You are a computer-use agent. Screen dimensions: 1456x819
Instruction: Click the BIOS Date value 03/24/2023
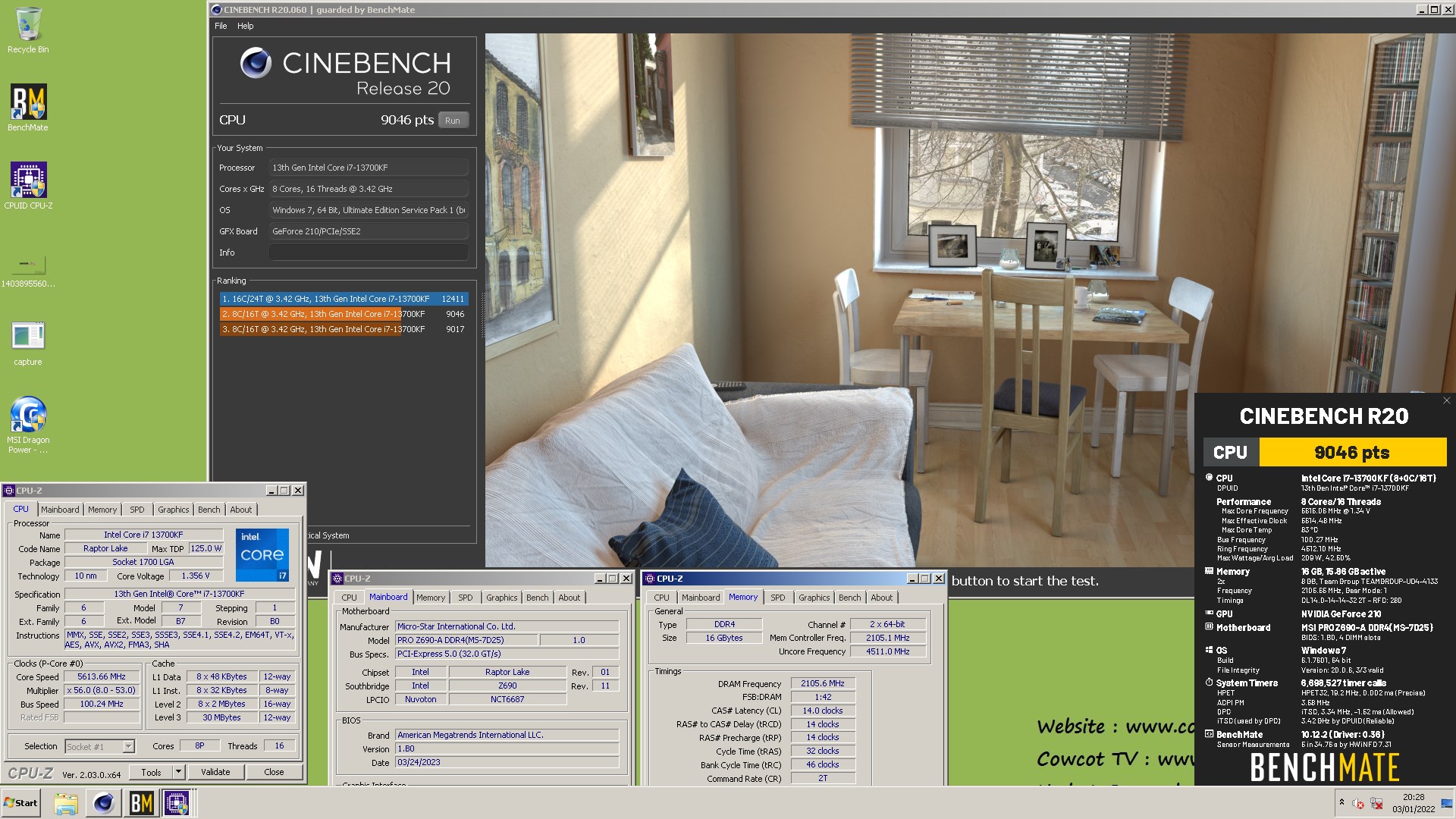coord(507,763)
